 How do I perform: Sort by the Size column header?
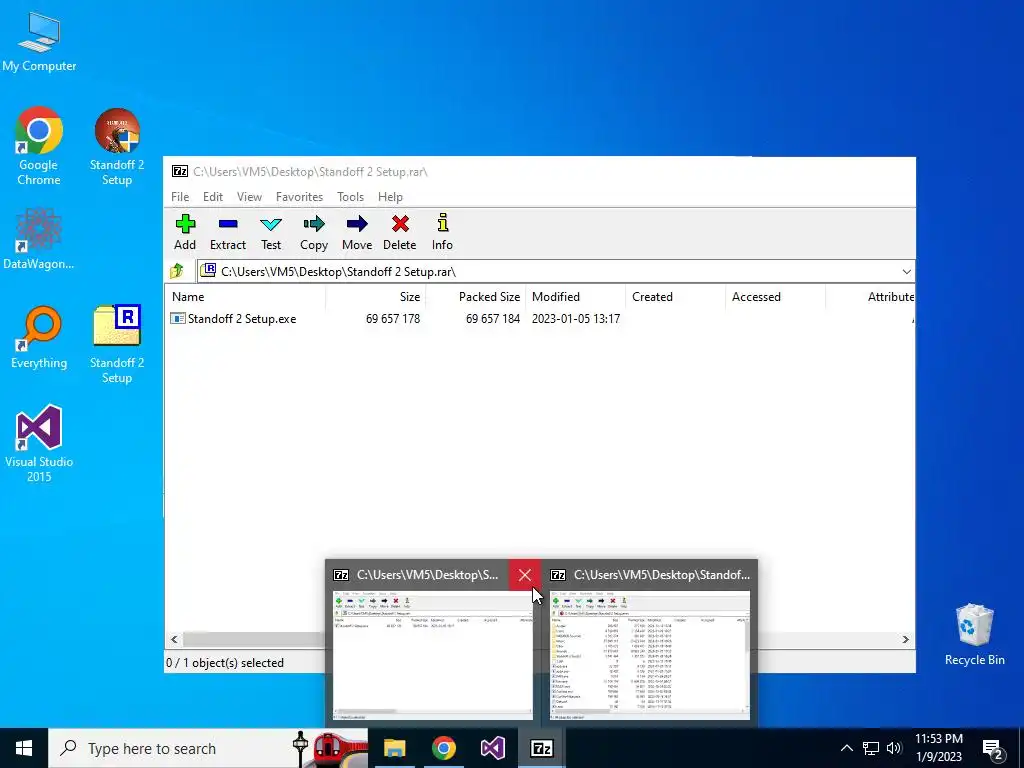tap(376, 296)
